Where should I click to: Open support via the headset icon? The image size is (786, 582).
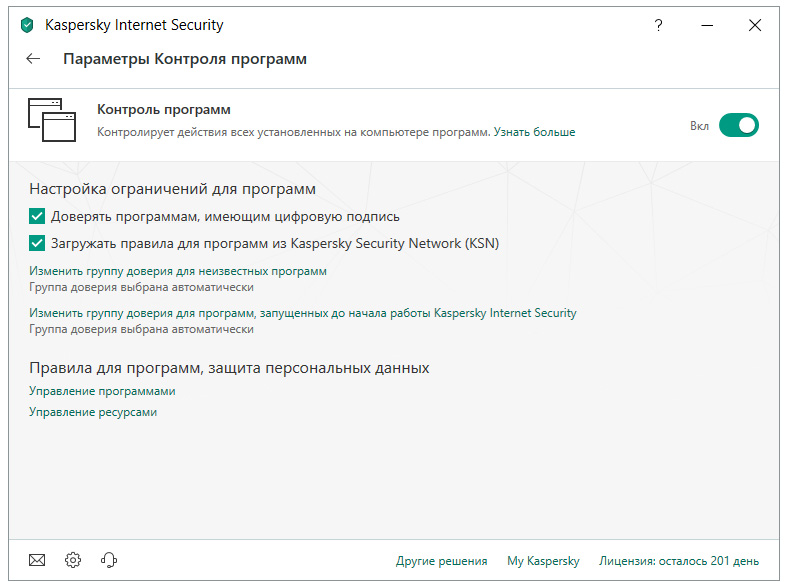(109, 560)
